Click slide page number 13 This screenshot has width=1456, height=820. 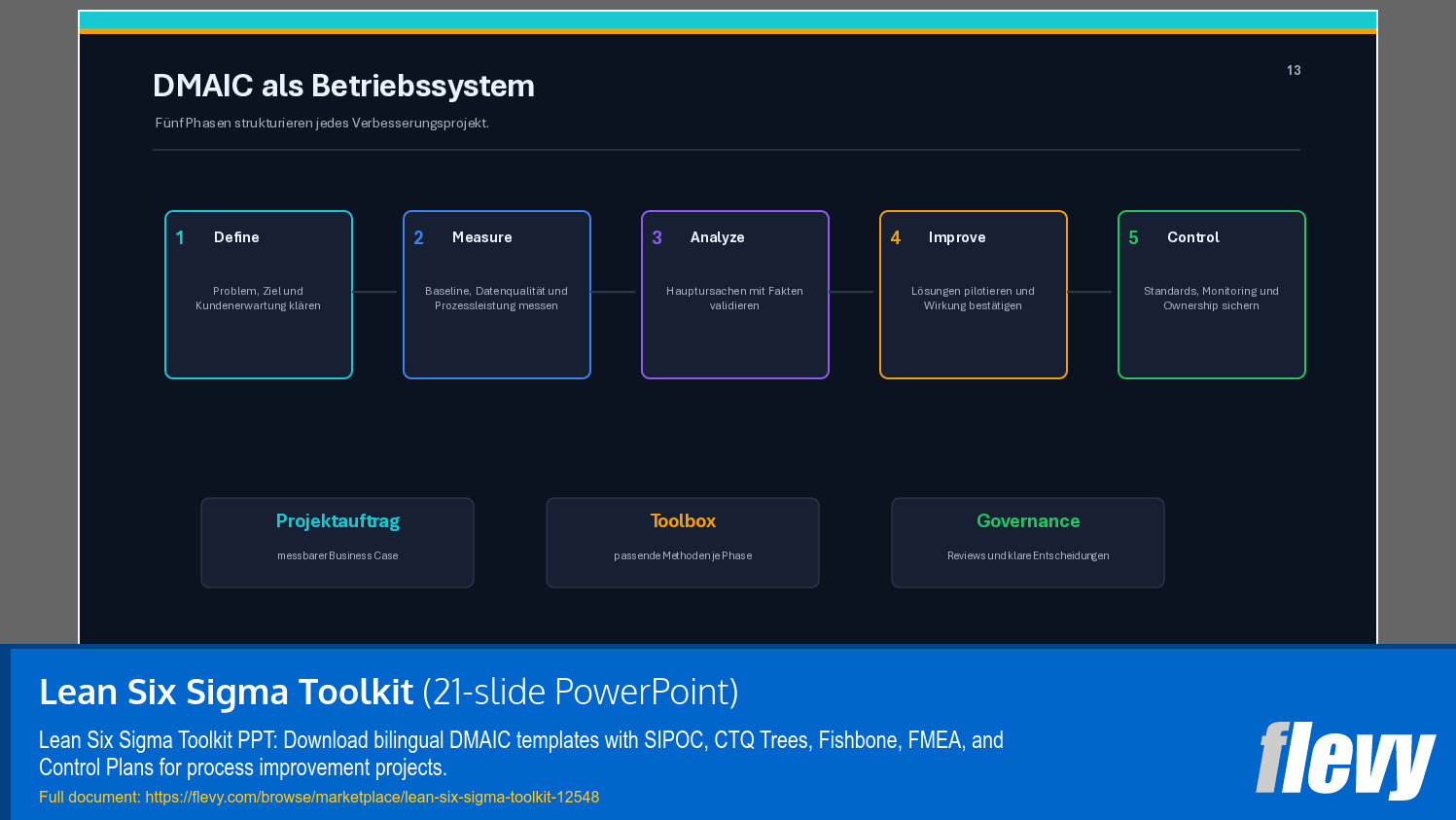point(1294,70)
